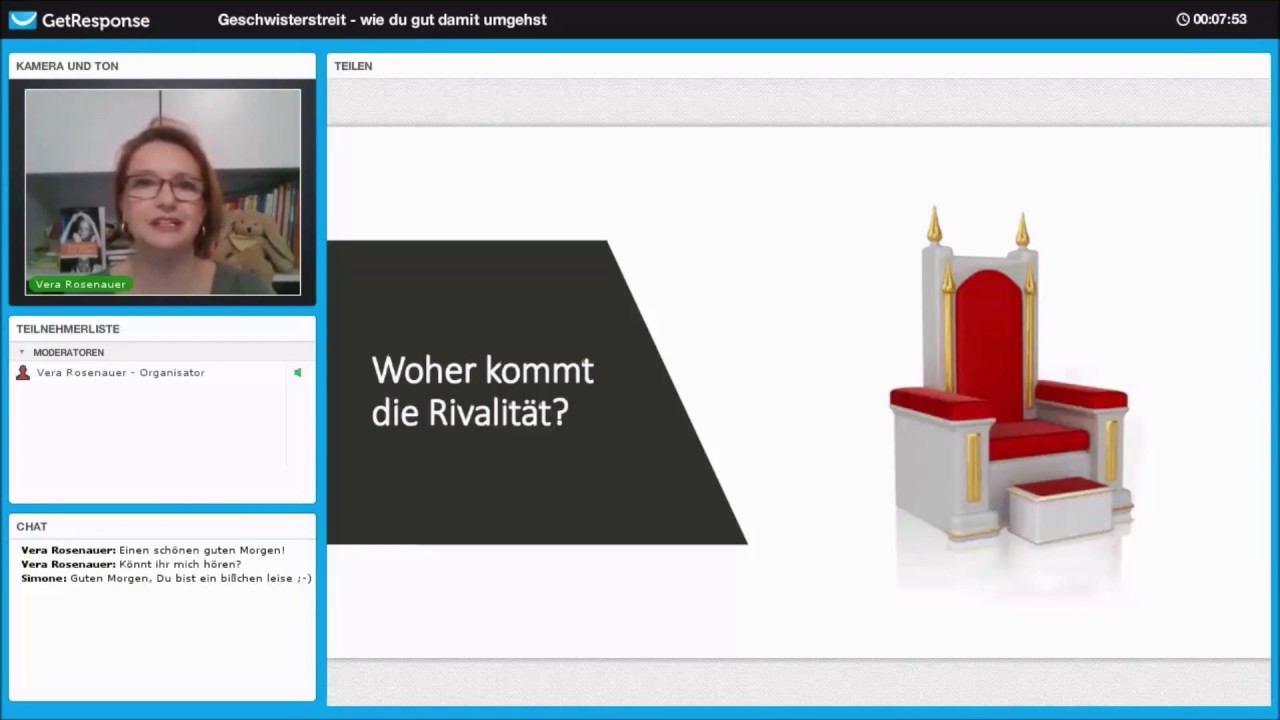Click chat message 'Einen schönen guten Morgen!'

coord(202,550)
